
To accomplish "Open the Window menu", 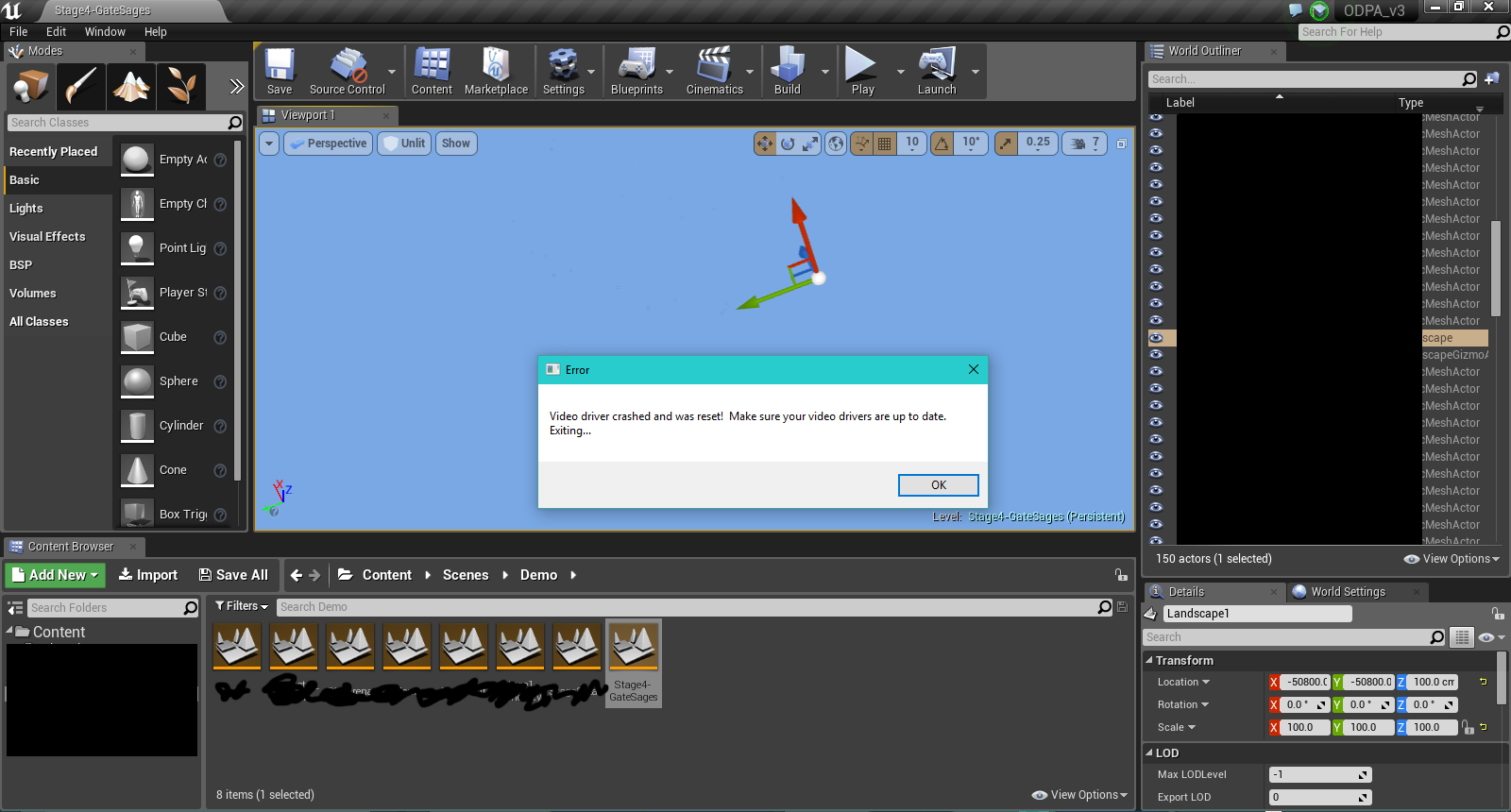I will [105, 31].
